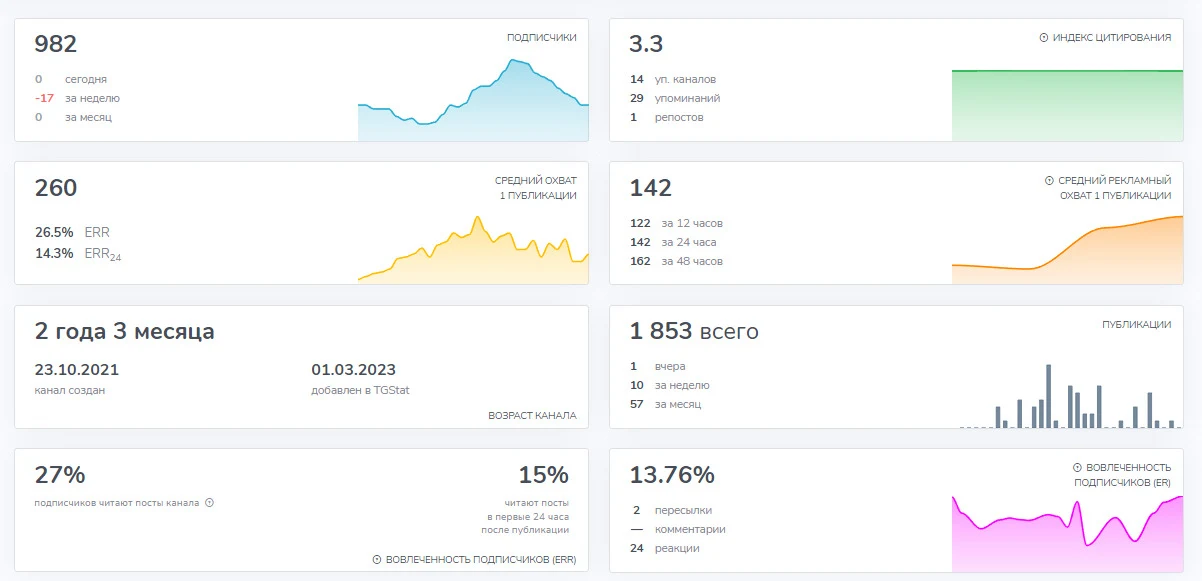1202x581 pixels.
Task: Click the 'сегодня' label under subscribers
Action: tap(86, 79)
